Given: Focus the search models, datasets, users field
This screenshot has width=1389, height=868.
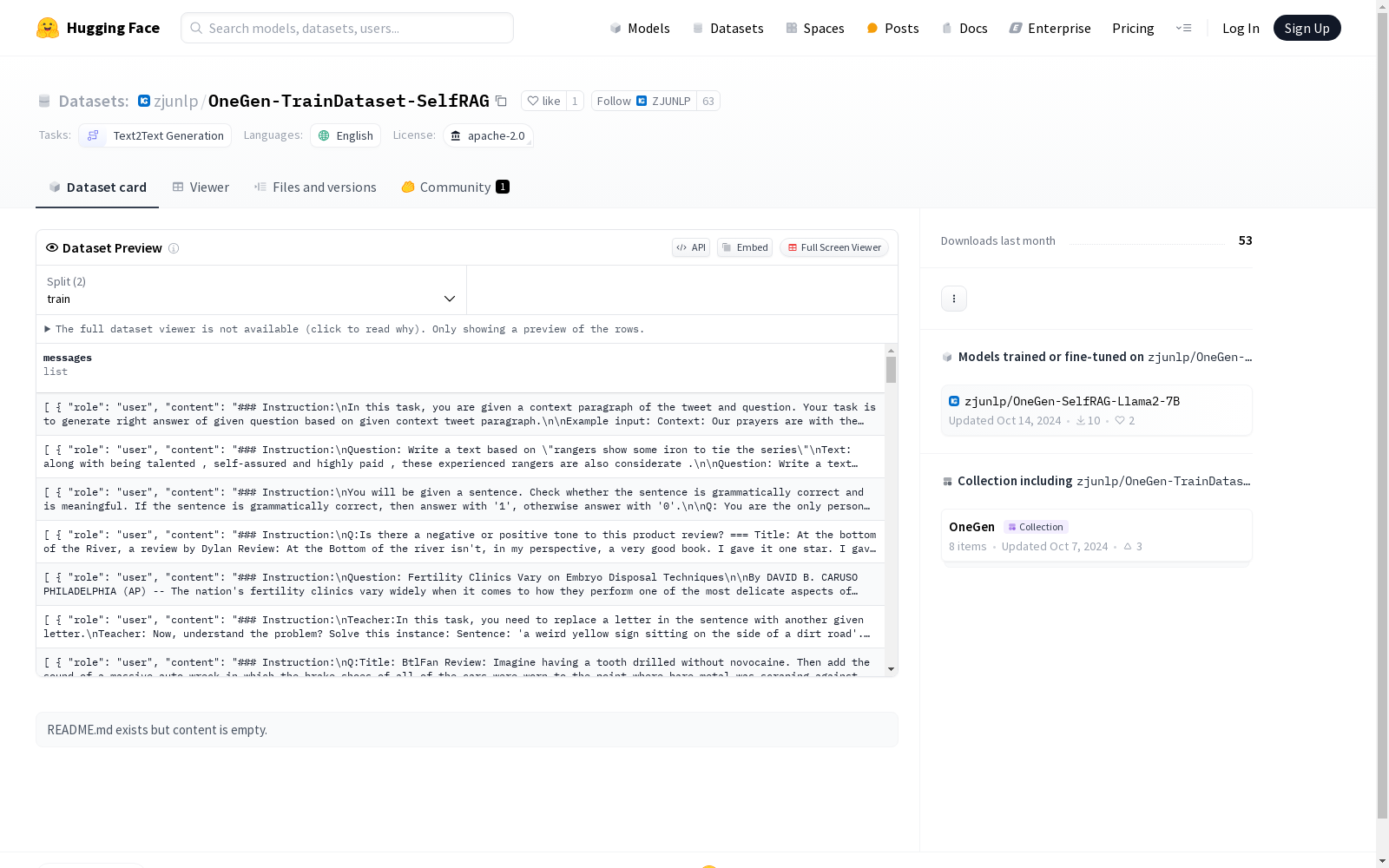Looking at the screenshot, I should coord(347,28).
